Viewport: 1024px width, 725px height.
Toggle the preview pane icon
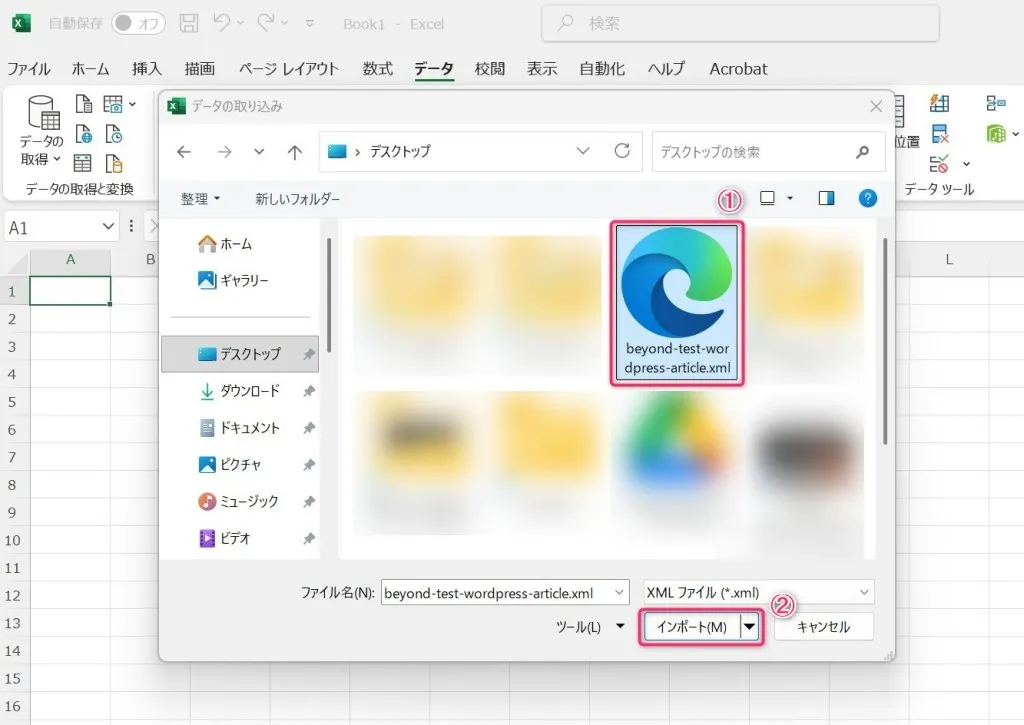[826, 198]
